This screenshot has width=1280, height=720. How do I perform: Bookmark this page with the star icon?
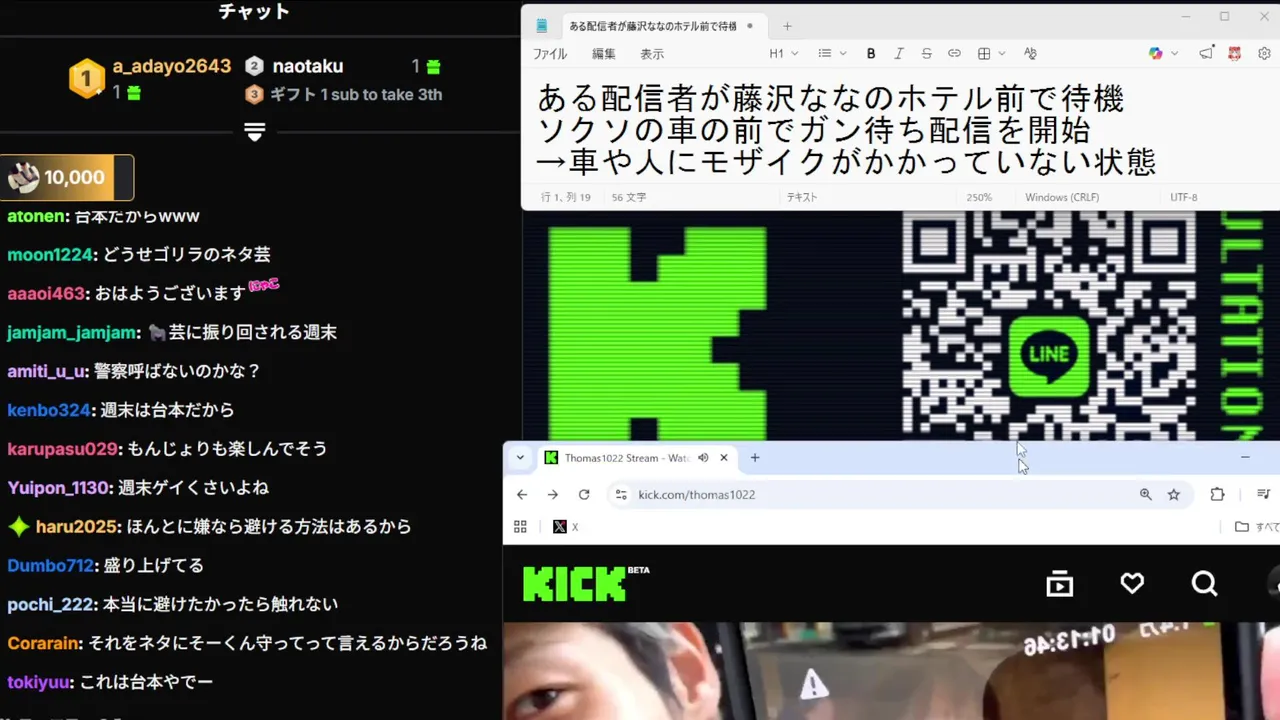(x=1174, y=494)
